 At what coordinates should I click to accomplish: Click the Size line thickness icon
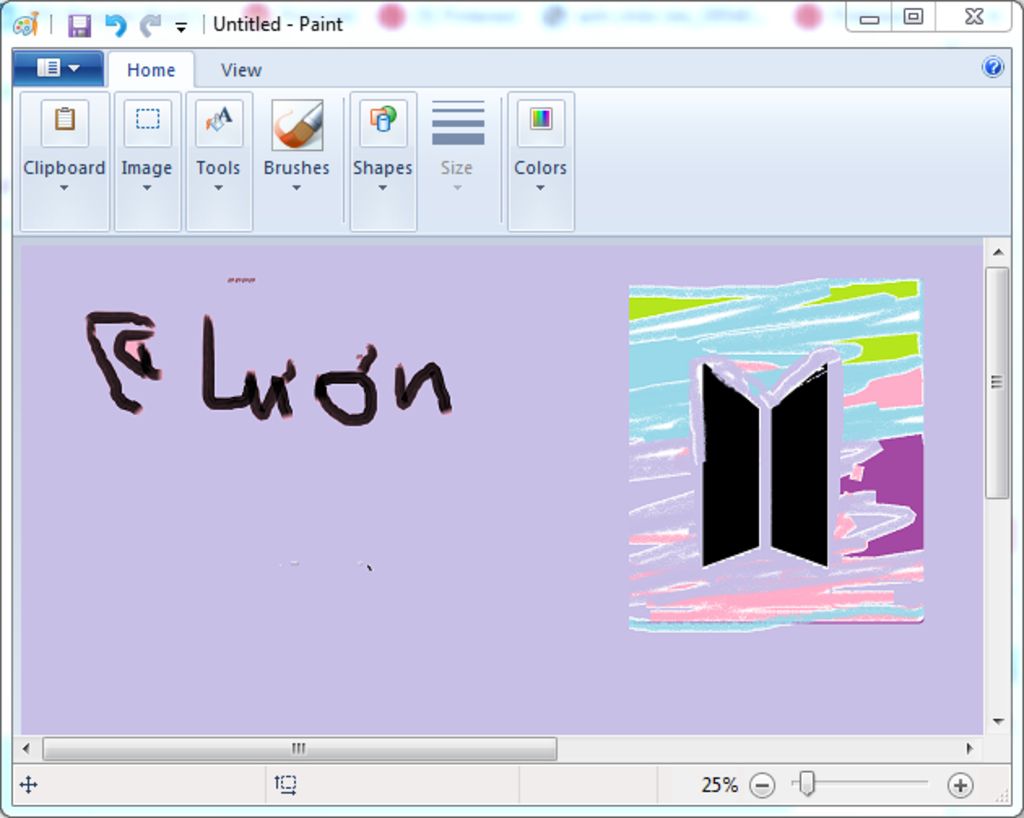tap(458, 123)
